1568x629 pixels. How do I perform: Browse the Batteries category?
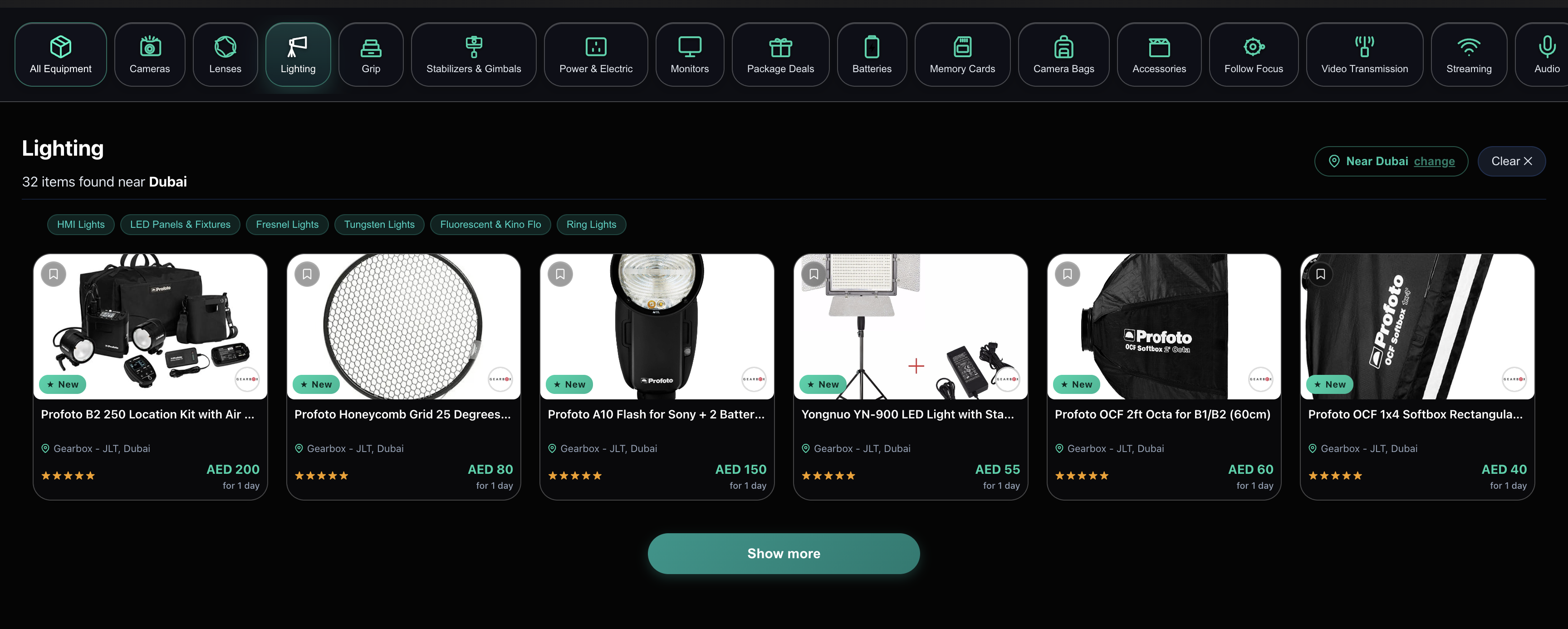pos(872,55)
